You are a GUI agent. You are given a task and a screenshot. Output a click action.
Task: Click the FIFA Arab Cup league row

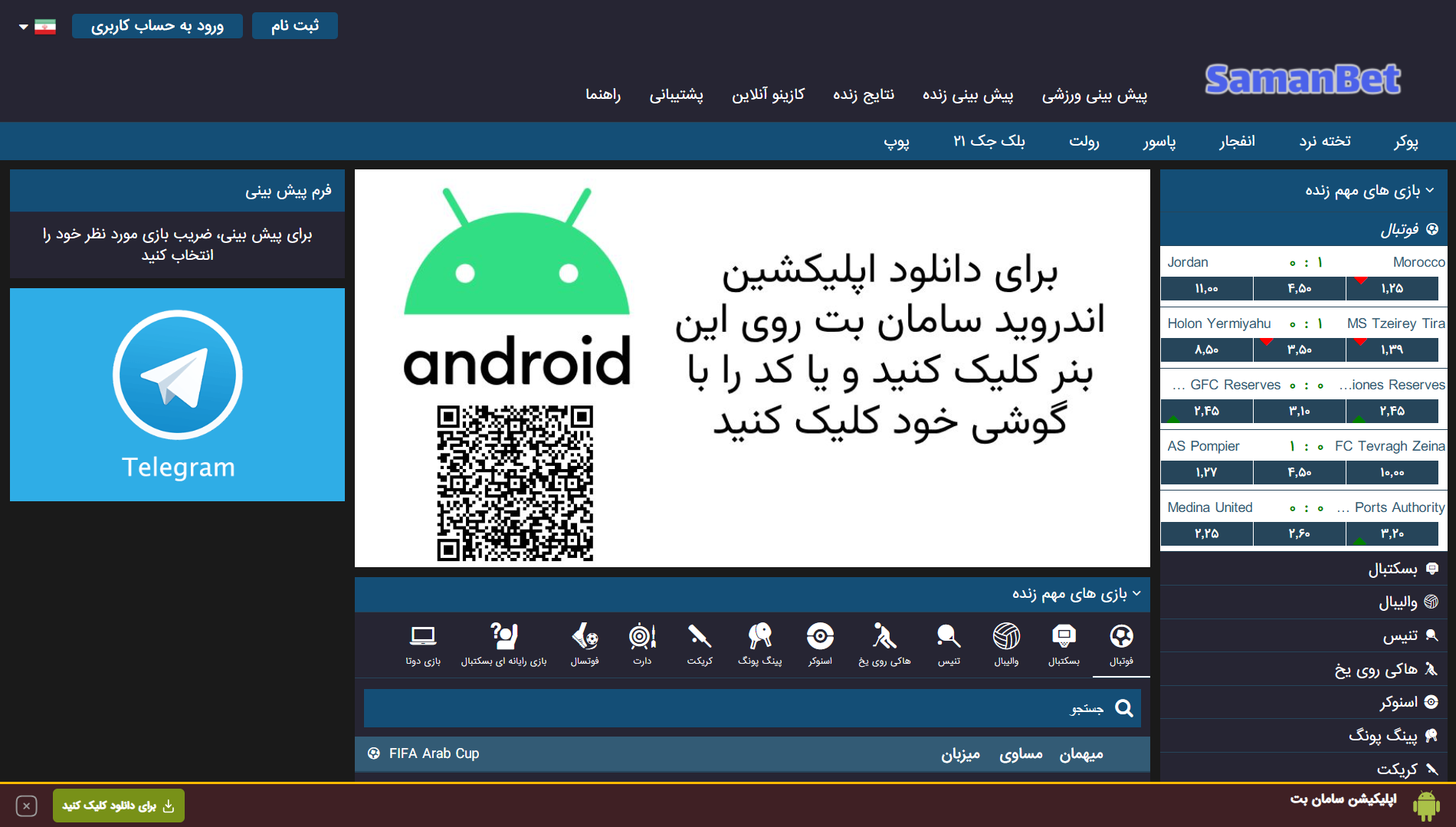pyautogui.click(x=752, y=753)
